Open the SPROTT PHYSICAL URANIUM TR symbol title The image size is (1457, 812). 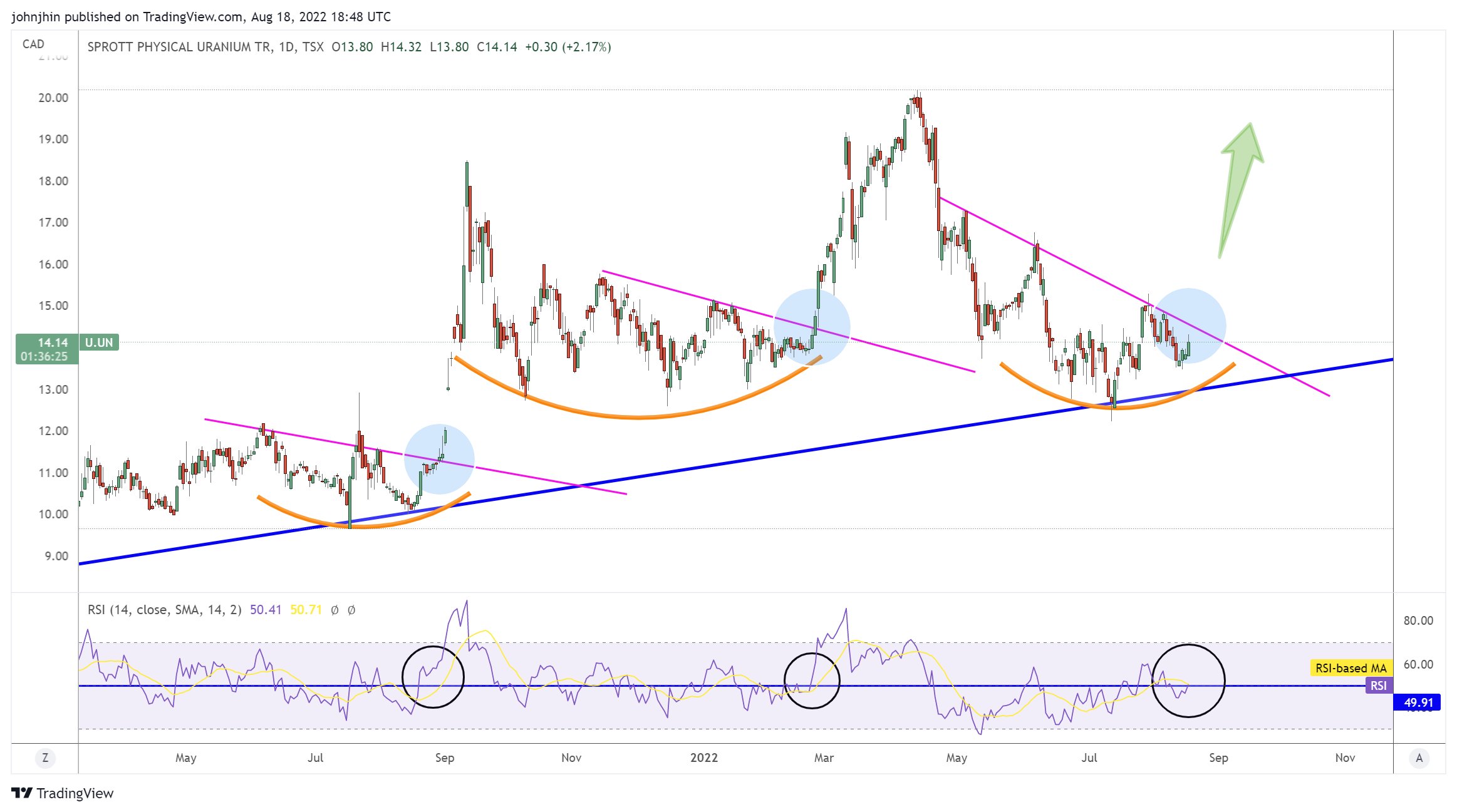[179, 47]
